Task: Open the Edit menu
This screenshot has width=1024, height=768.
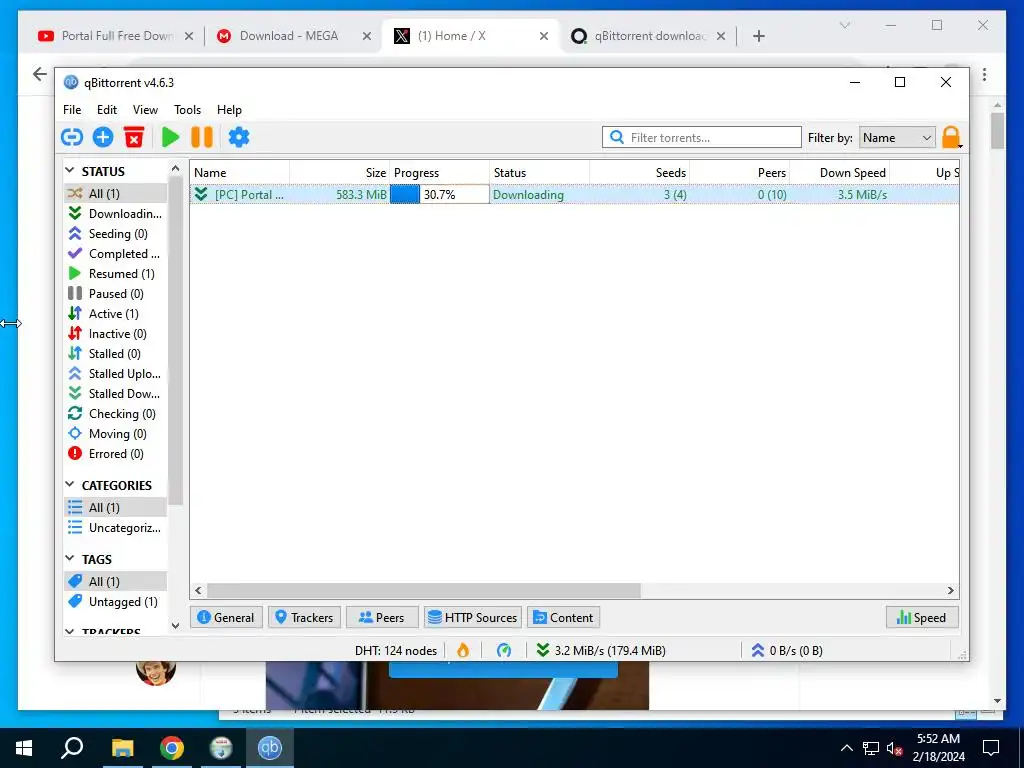Action: (106, 110)
